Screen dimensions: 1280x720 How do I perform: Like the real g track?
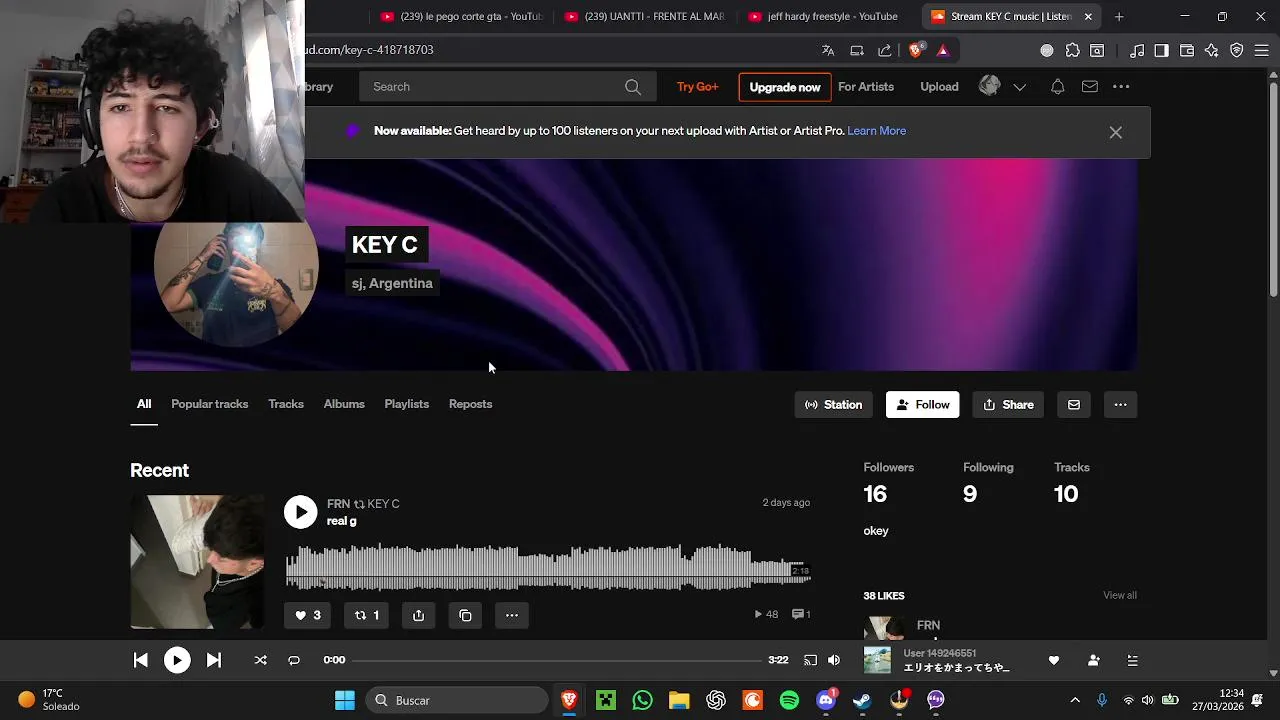(x=307, y=615)
